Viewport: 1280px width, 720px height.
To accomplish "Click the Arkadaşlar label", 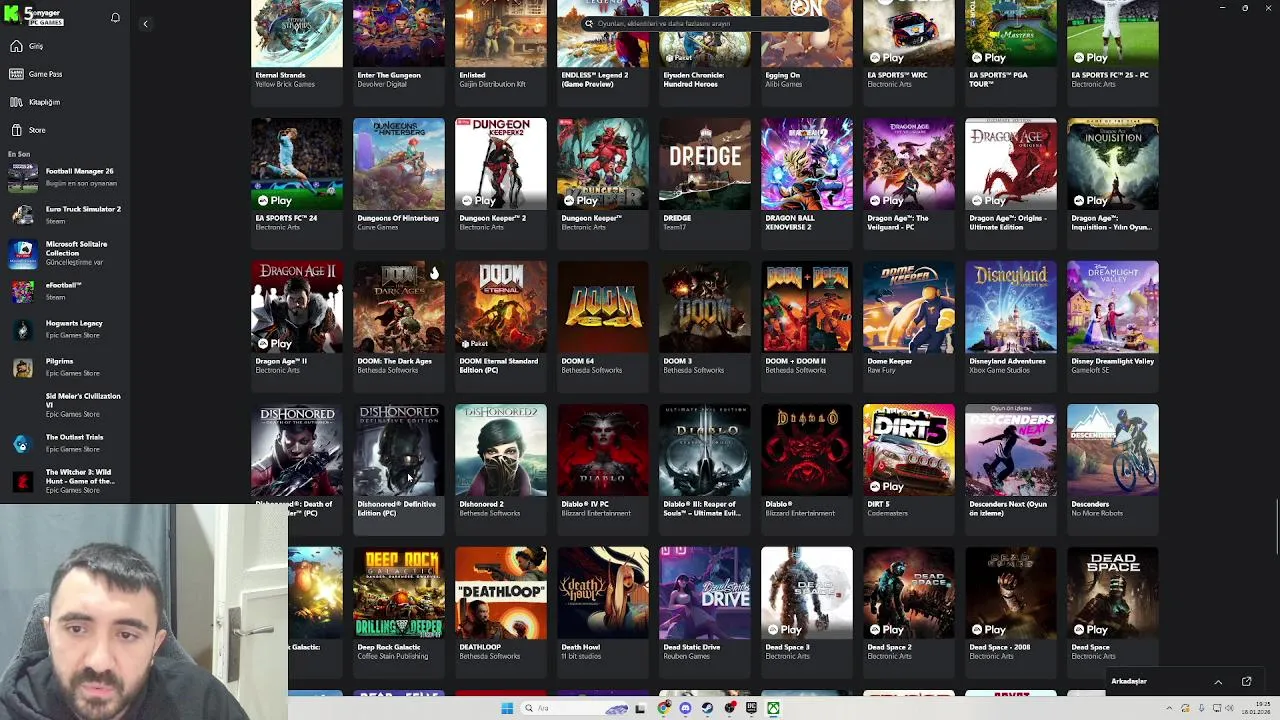I will pyautogui.click(x=1129, y=682).
